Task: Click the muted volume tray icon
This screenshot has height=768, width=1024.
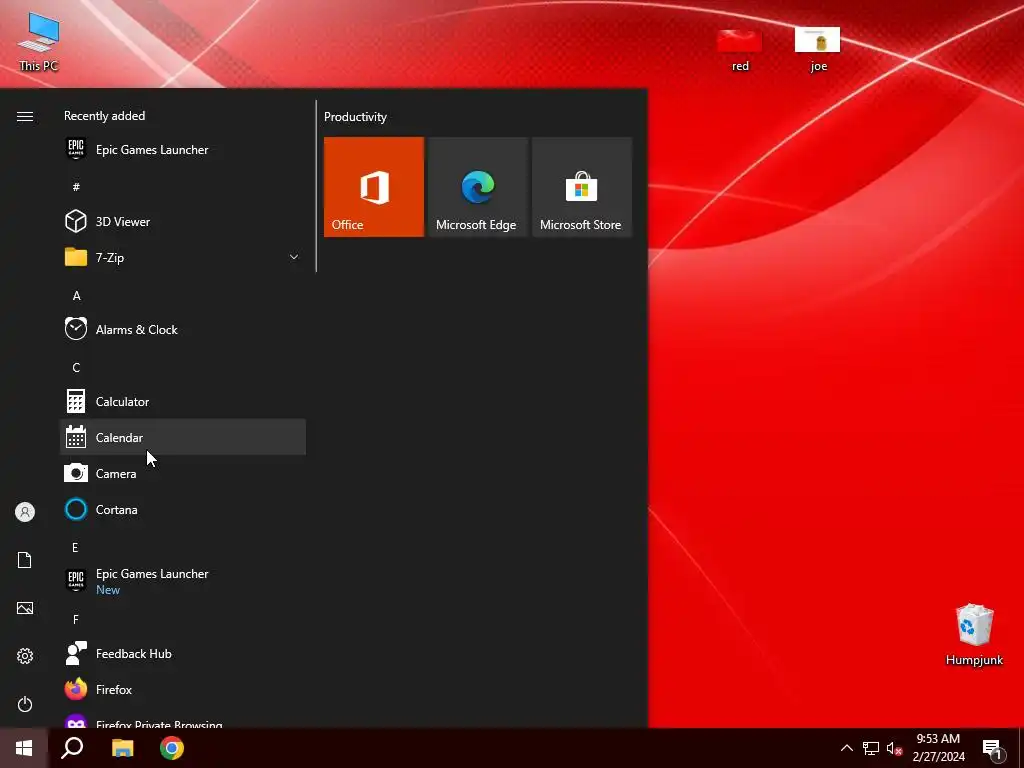Action: [894, 748]
